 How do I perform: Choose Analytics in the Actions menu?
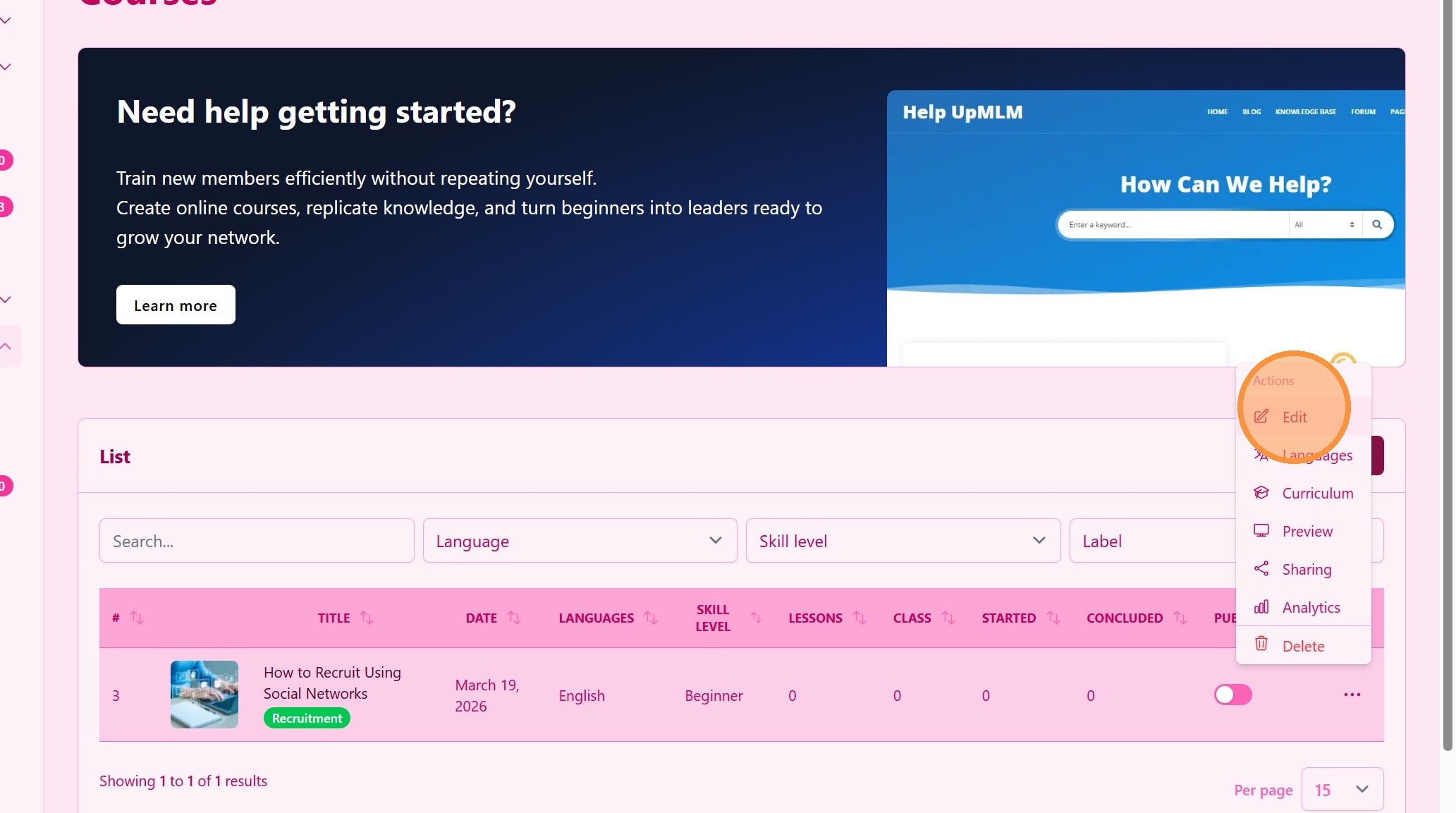tap(1311, 607)
